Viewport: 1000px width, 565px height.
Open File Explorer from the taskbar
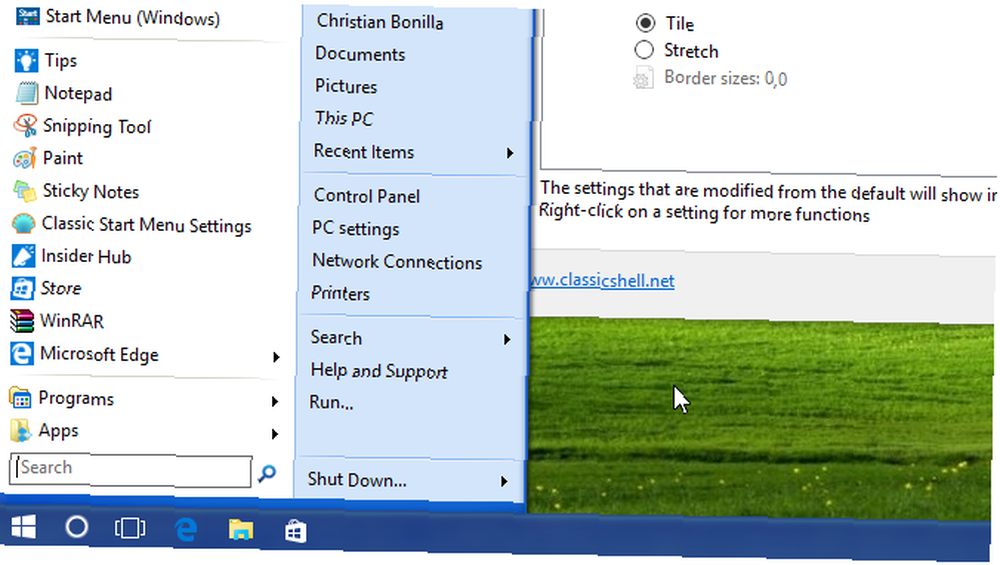click(x=241, y=530)
